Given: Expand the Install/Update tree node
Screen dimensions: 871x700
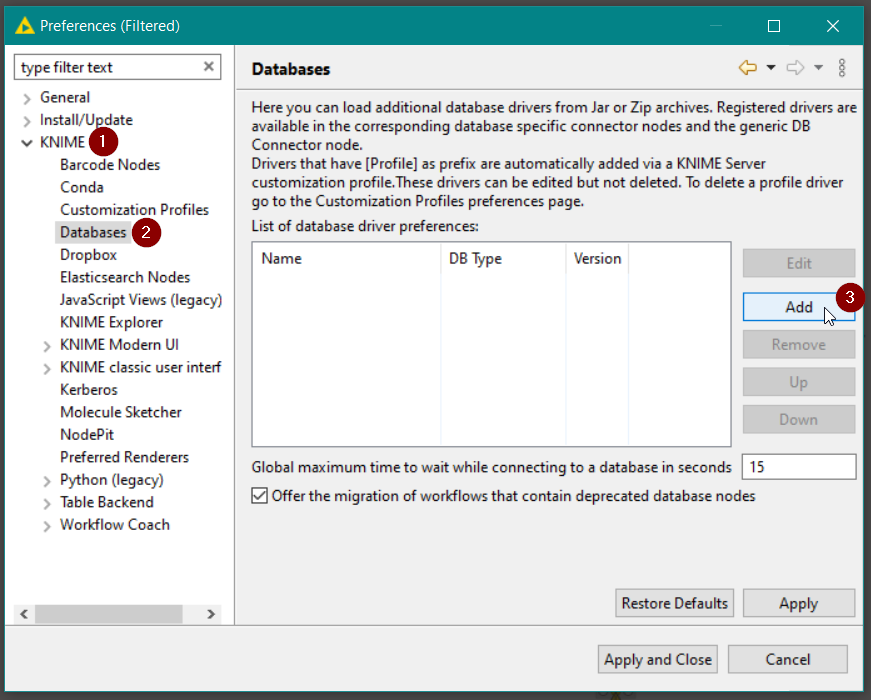Looking at the screenshot, I should pyautogui.click(x=26, y=120).
